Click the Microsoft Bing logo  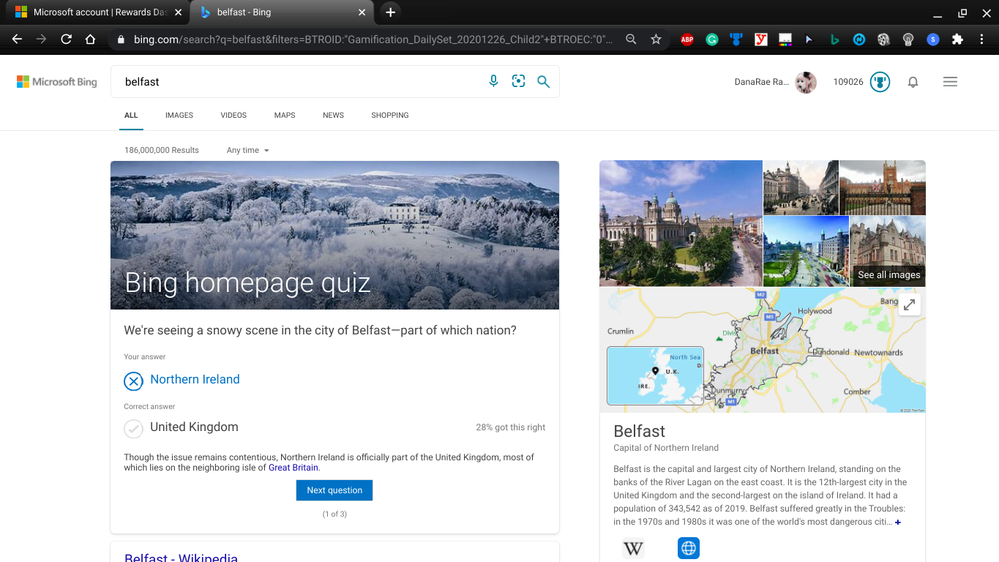coord(57,82)
